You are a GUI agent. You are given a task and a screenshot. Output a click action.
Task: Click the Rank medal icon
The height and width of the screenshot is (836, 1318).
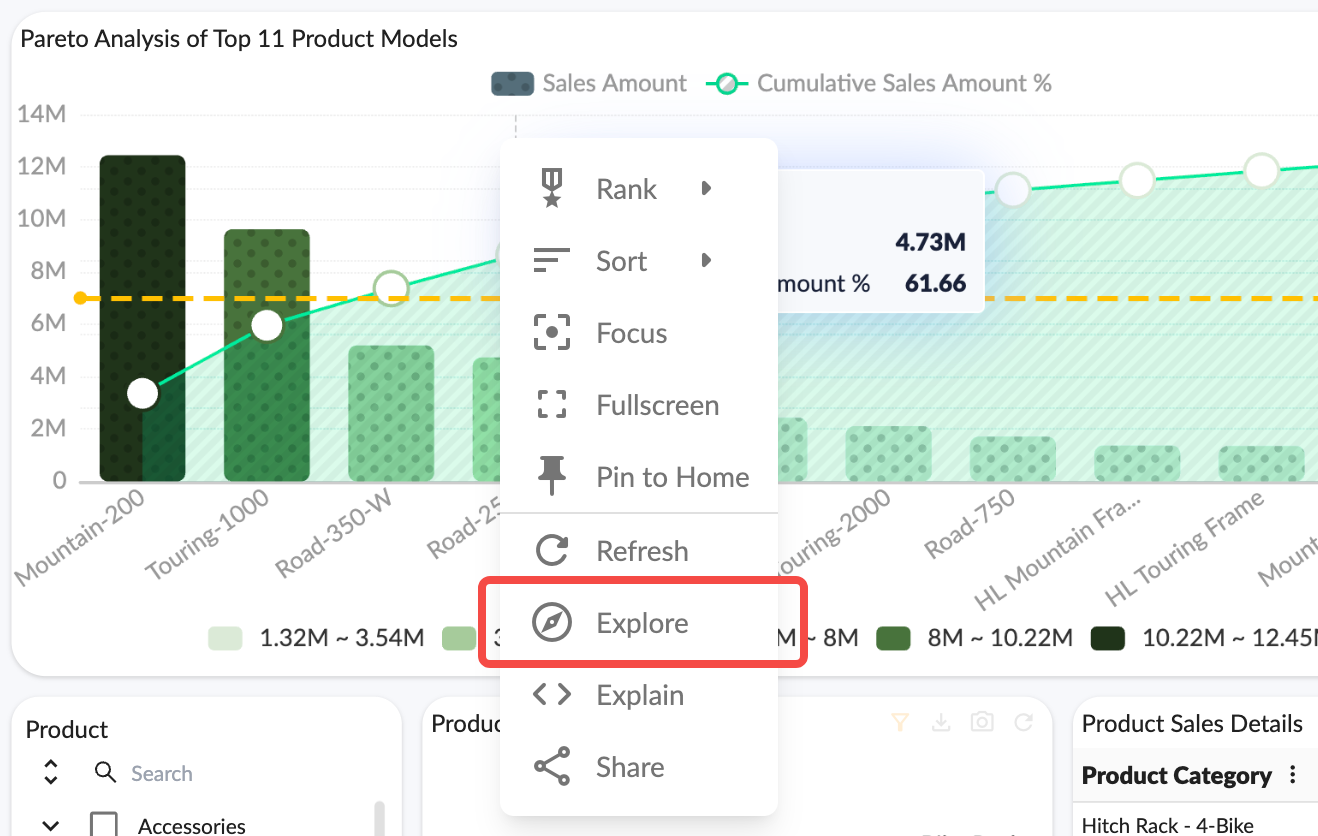coord(551,189)
